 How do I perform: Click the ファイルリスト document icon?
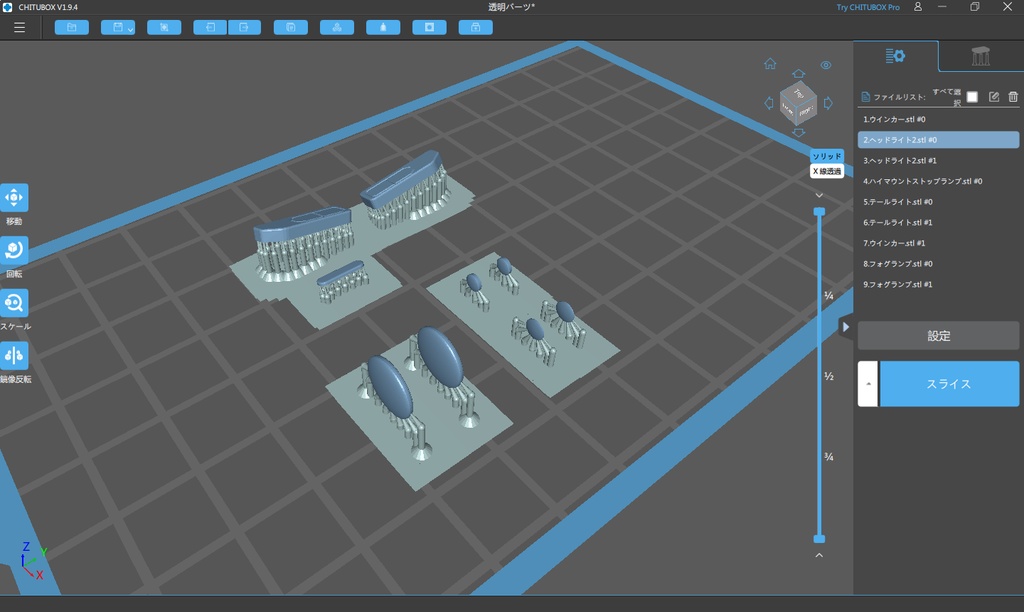[865, 97]
